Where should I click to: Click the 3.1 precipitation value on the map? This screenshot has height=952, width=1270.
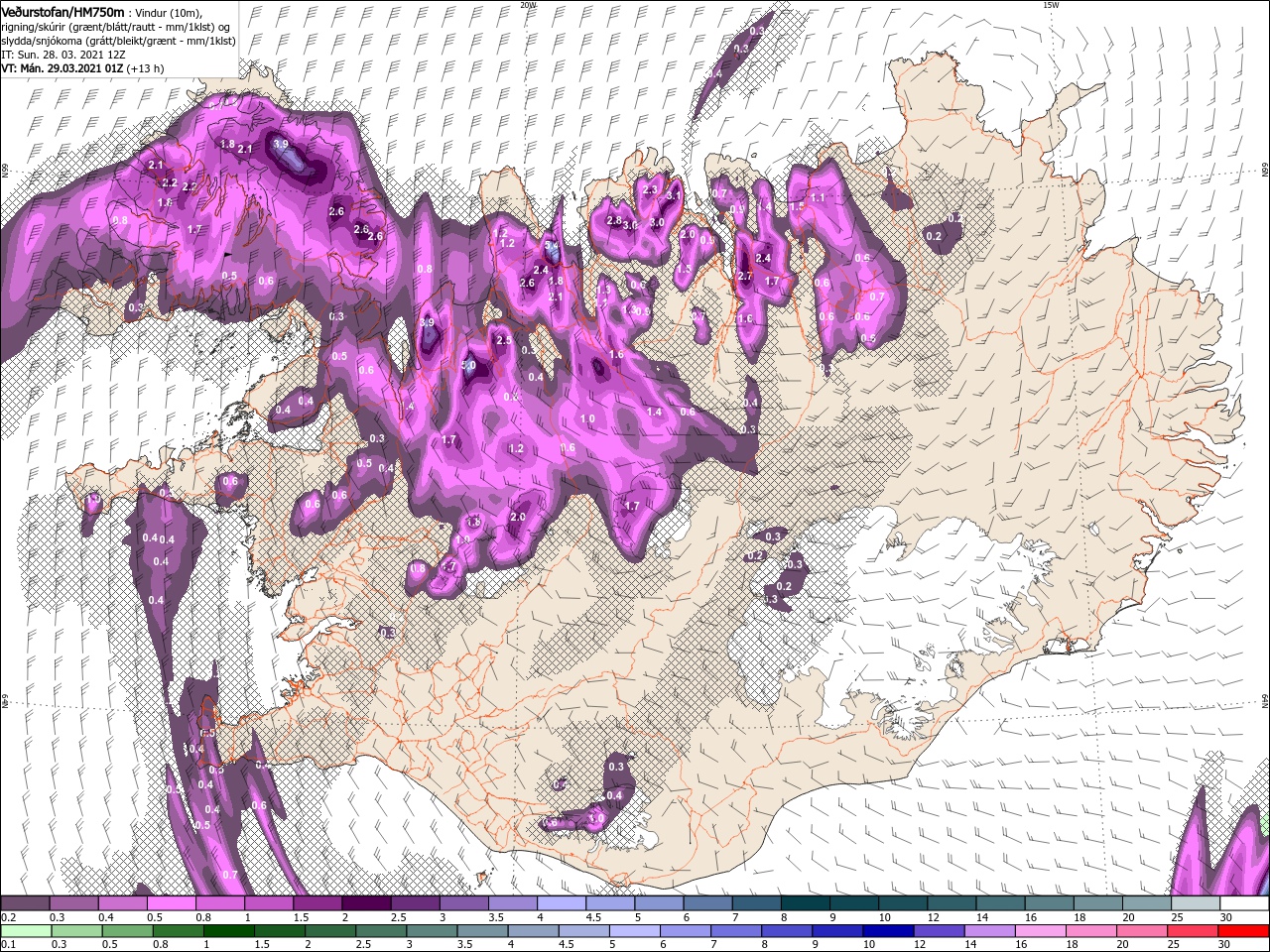click(674, 196)
